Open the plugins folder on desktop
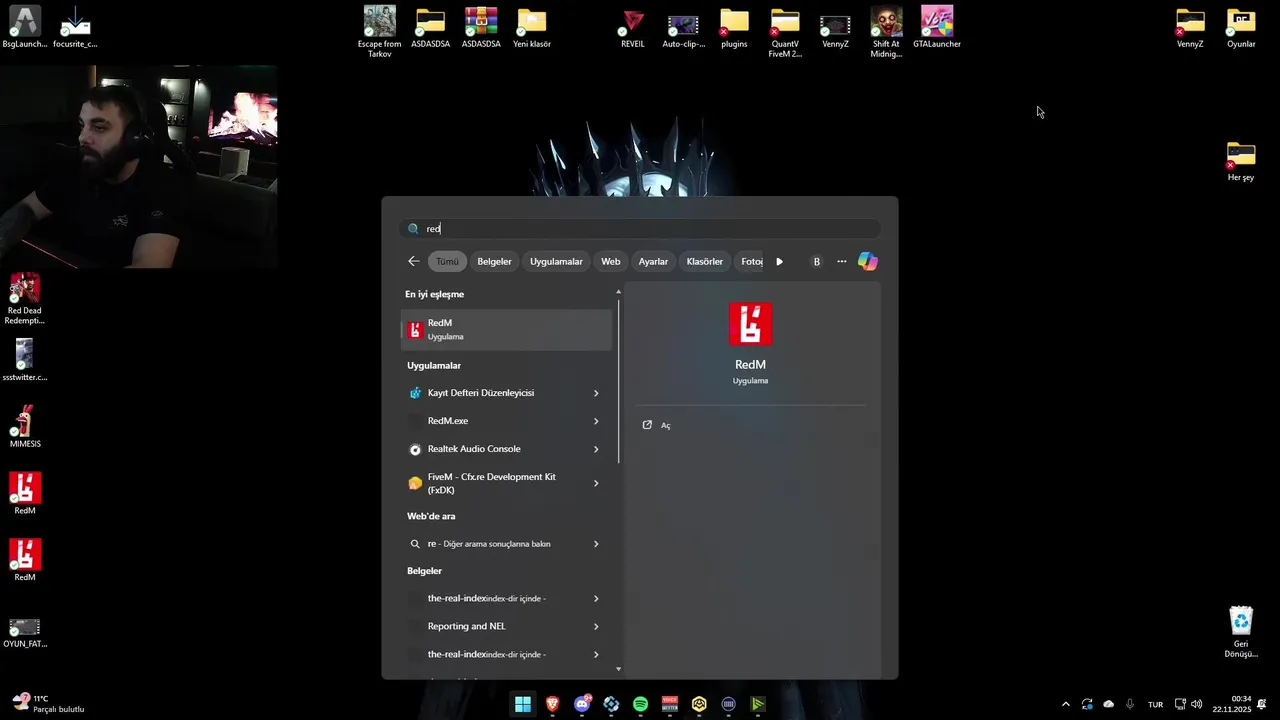Viewport: 1280px width, 720px height. [734, 27]
